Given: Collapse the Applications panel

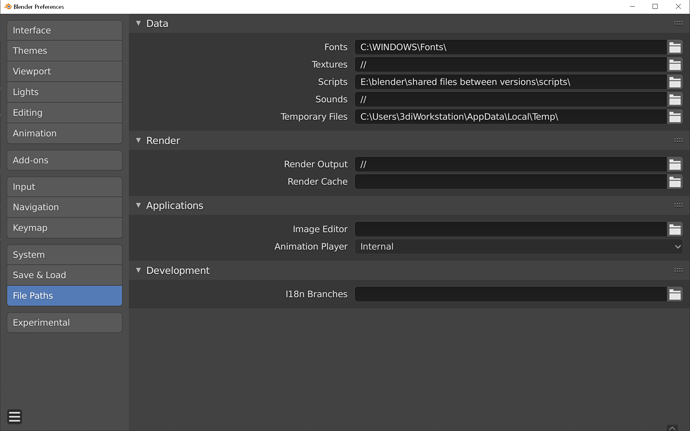Looking at the screenshot, I should pos(138,205).
